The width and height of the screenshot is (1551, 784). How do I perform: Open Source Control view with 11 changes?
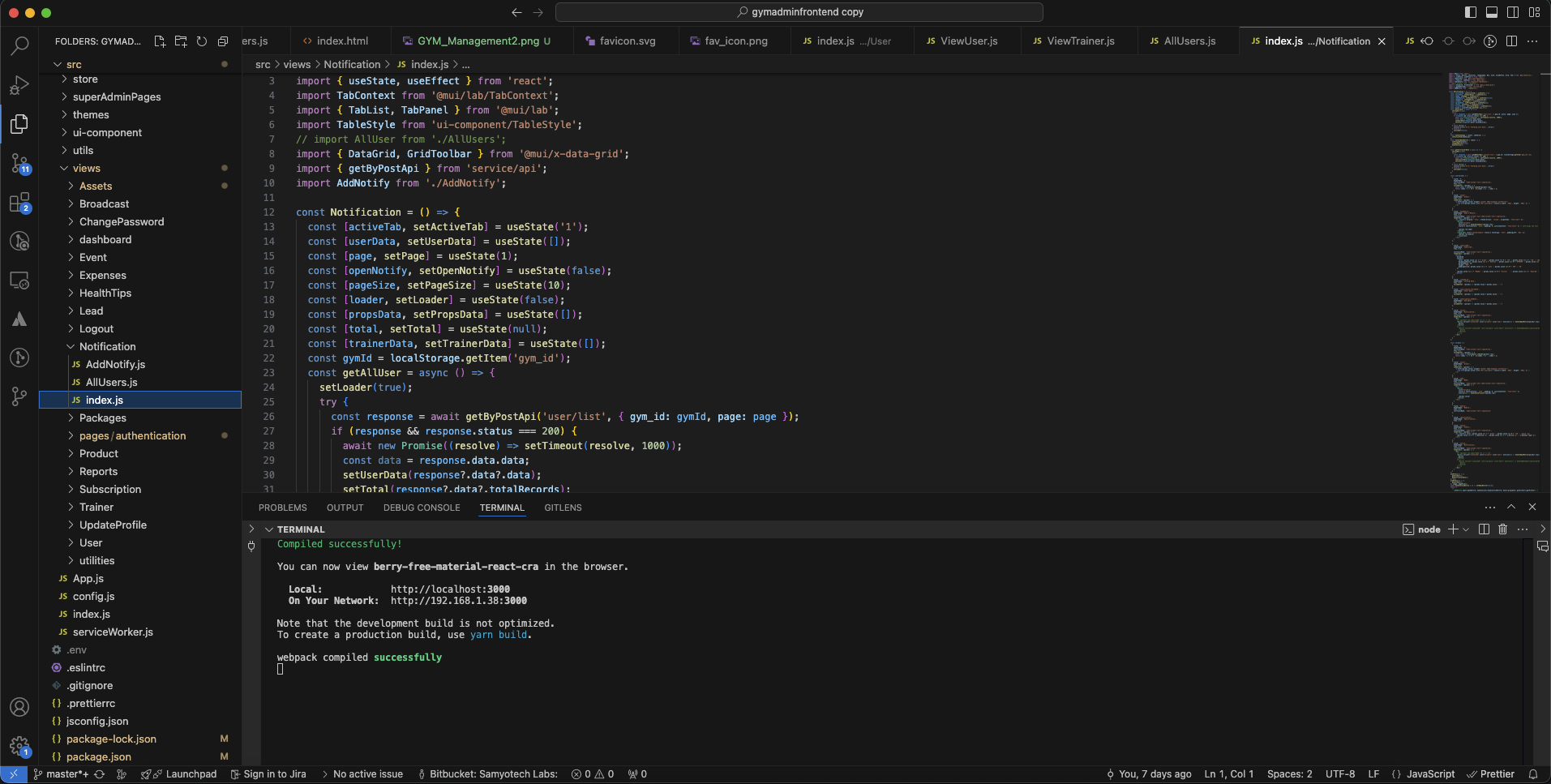(x=19, y=164)
